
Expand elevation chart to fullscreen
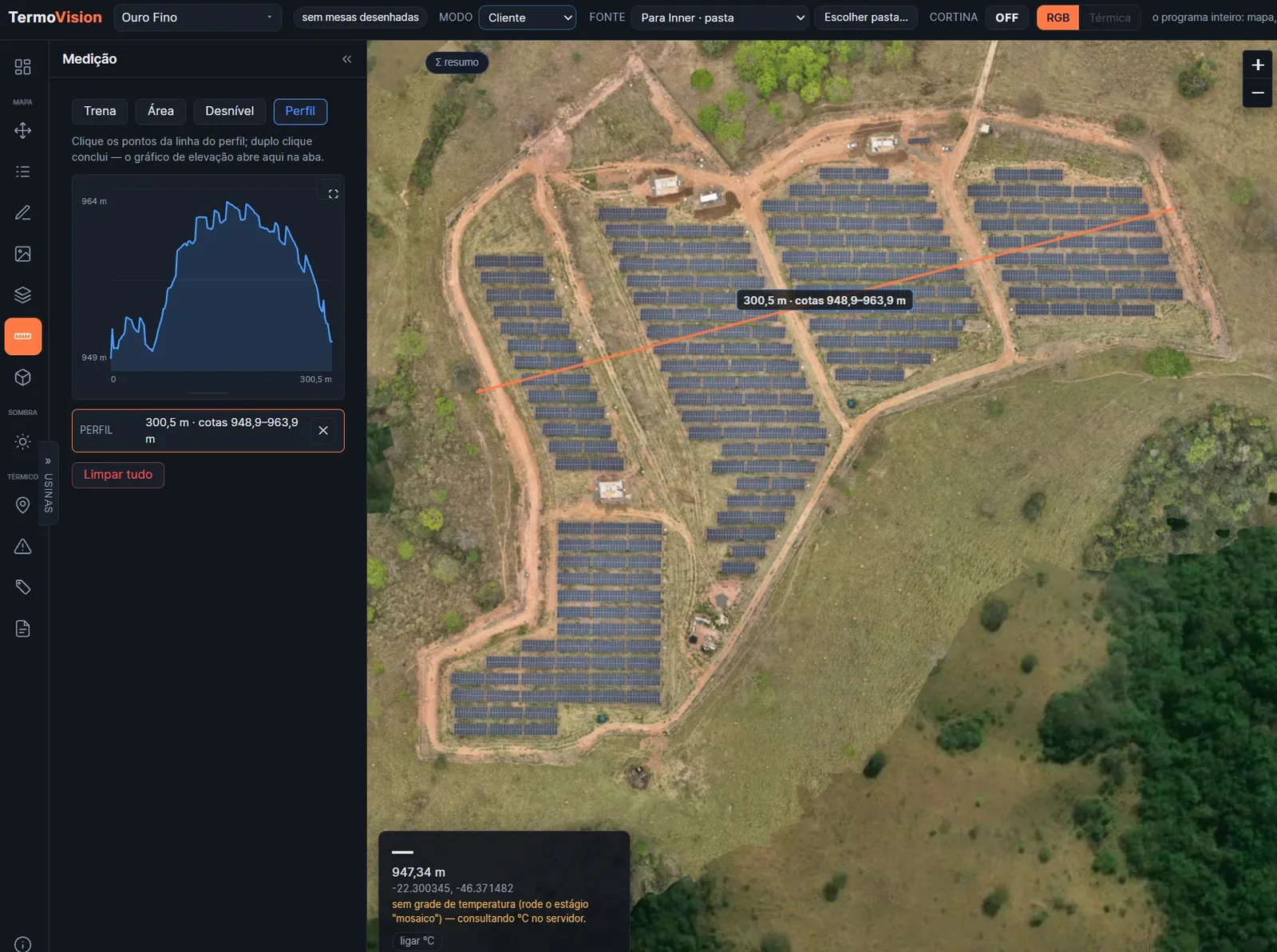pos(333,194)
